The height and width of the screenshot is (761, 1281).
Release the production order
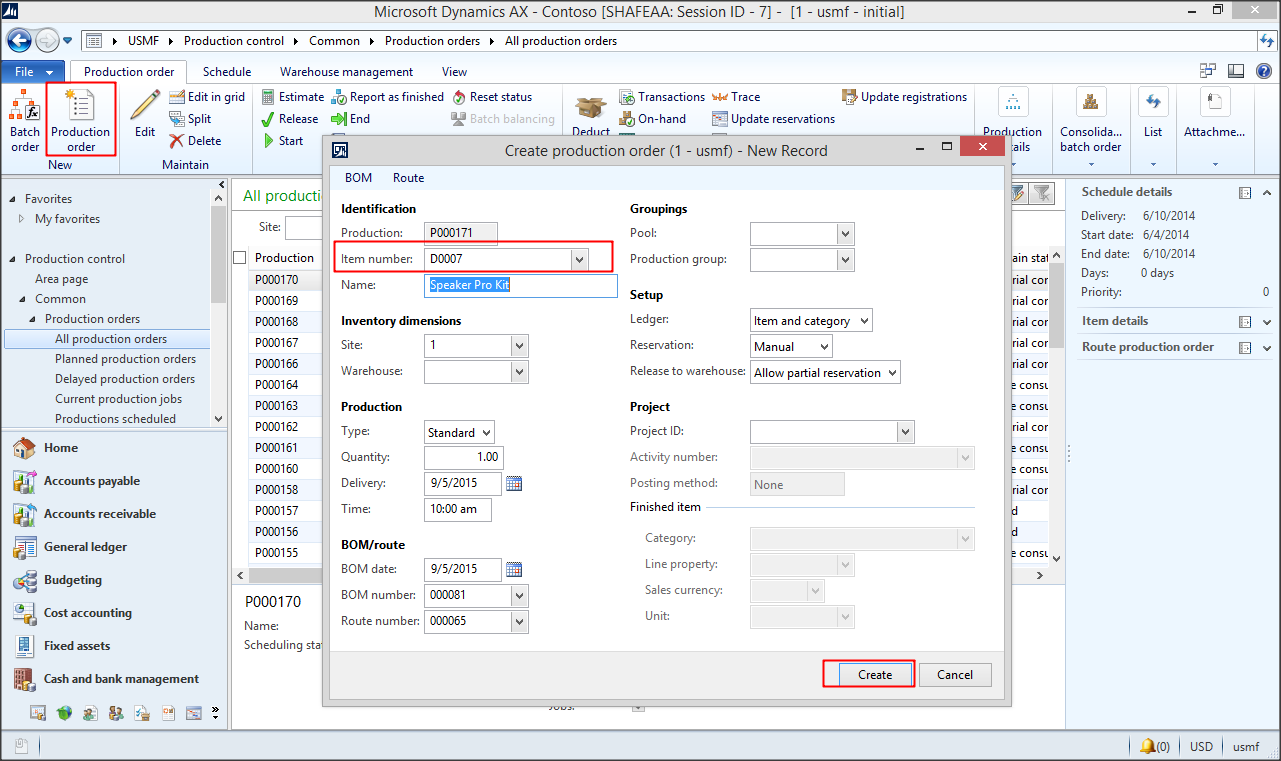(x=290, y=118)
